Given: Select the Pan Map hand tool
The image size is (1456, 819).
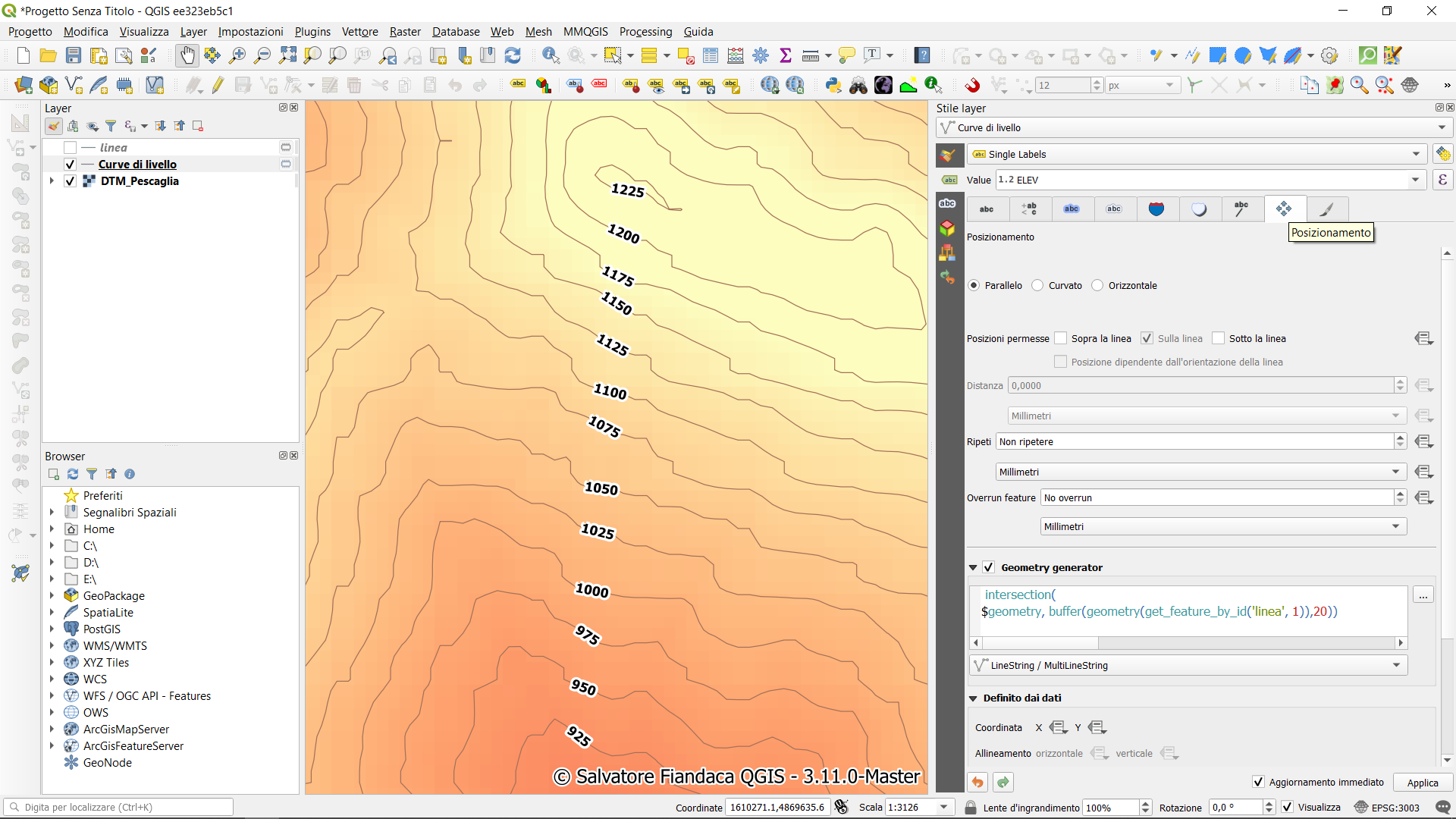Looking at the screenshot, I should pos(187,55).
